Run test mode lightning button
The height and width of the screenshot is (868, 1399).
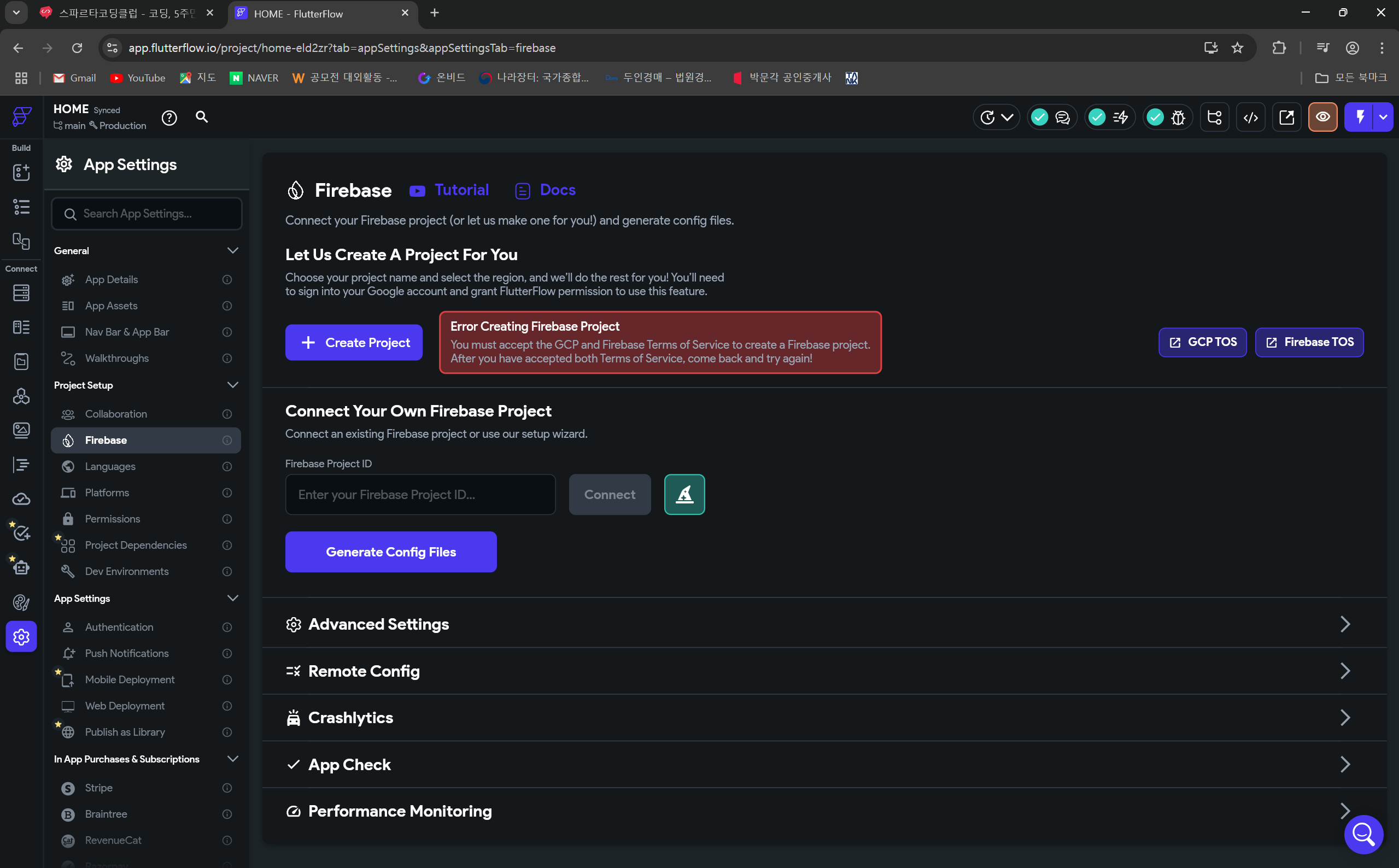pos(1359,117)
